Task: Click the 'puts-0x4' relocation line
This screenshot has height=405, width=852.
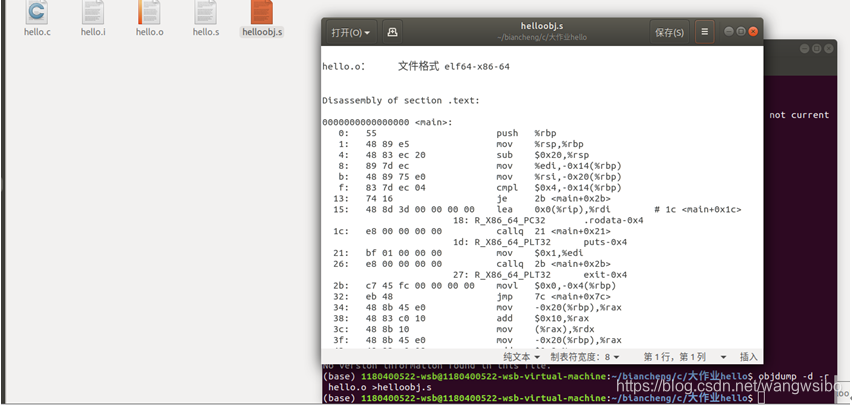Action: pyautogui.click(x=540, y=242)
